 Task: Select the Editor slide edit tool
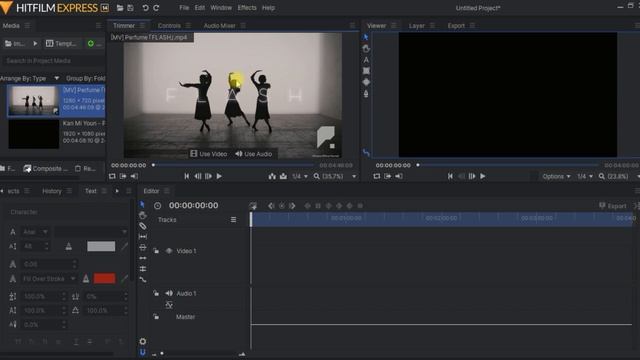point(142,247)
